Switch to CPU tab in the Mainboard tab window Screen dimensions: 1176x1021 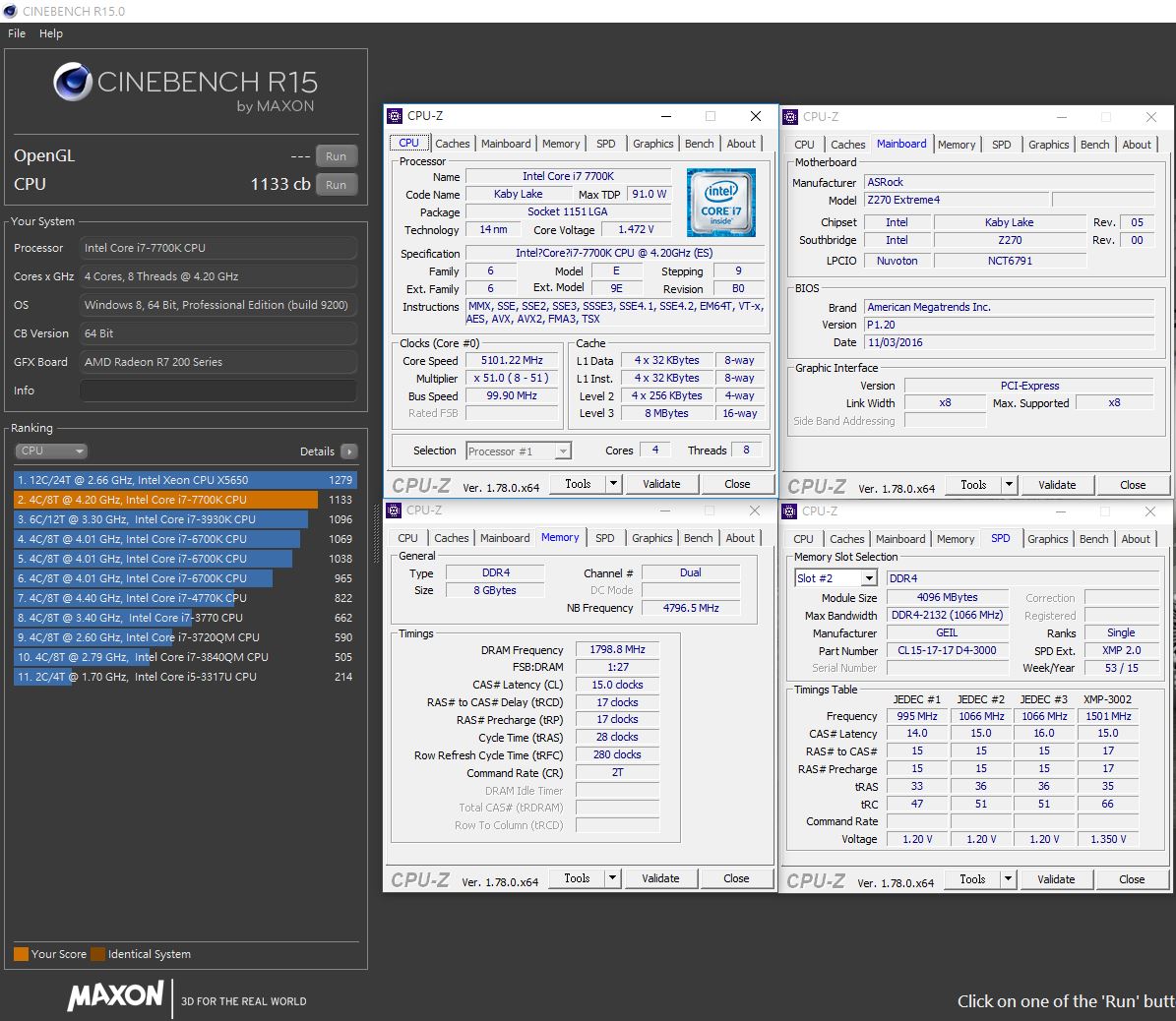click(805, 145)
